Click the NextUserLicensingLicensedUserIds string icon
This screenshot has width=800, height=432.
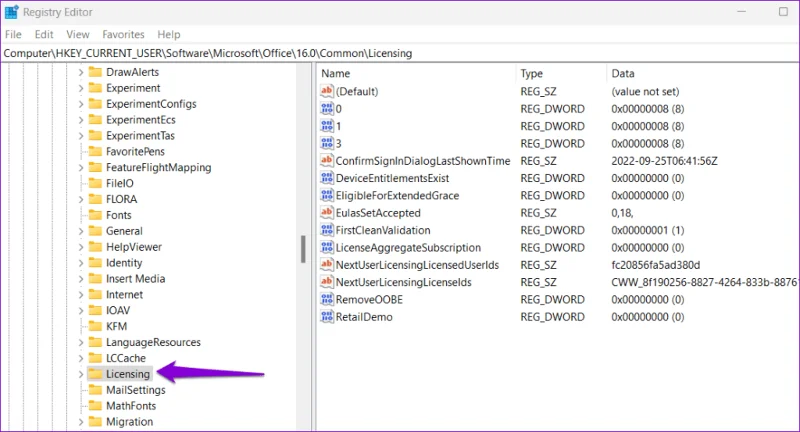point(327,265)
